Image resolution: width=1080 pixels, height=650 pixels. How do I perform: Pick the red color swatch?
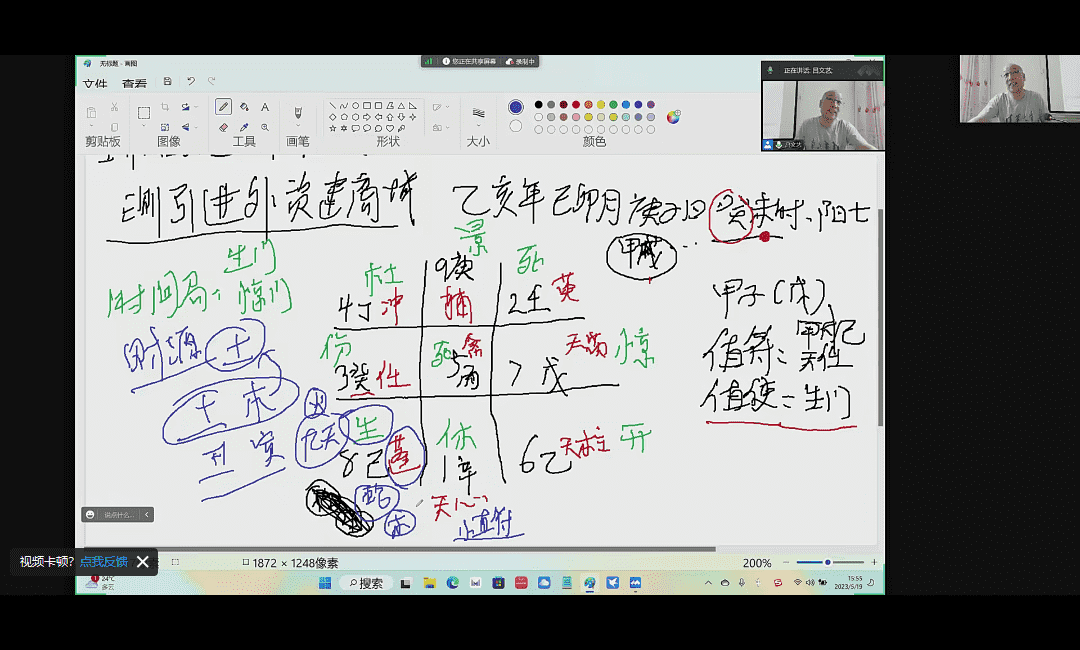click(576, 104)
